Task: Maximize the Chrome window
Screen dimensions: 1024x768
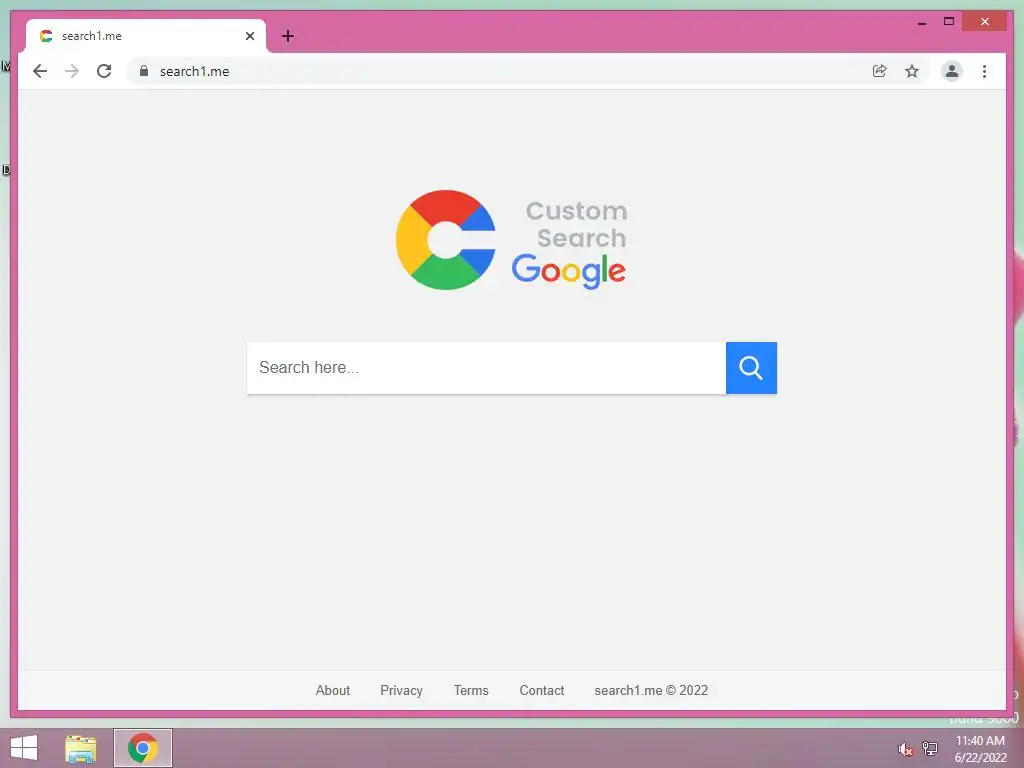Action: [949, 22]
